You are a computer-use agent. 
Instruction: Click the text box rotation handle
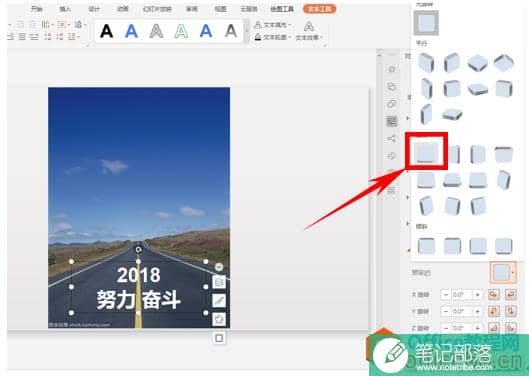138,250
